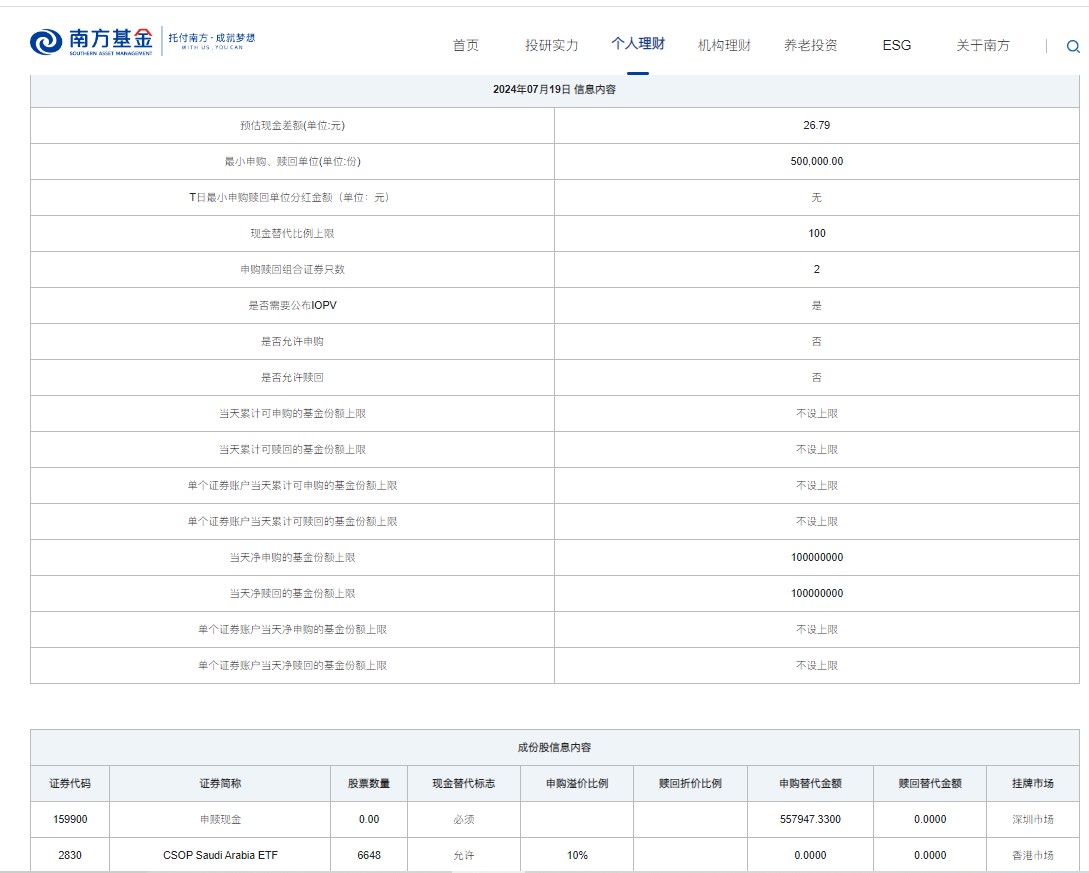The height and width of the screenshot is (873, 1089).
Task: Click 单个证券账户当天累计可申购的基金份额上限 label
Action: tap(292, 485)
